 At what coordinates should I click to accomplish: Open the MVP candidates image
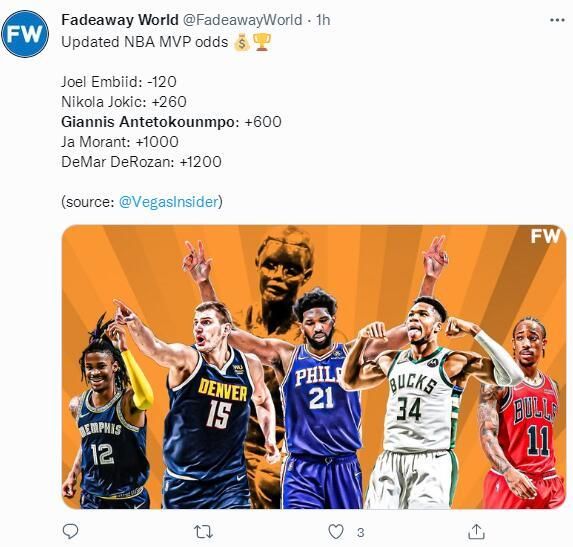point(314,367)
